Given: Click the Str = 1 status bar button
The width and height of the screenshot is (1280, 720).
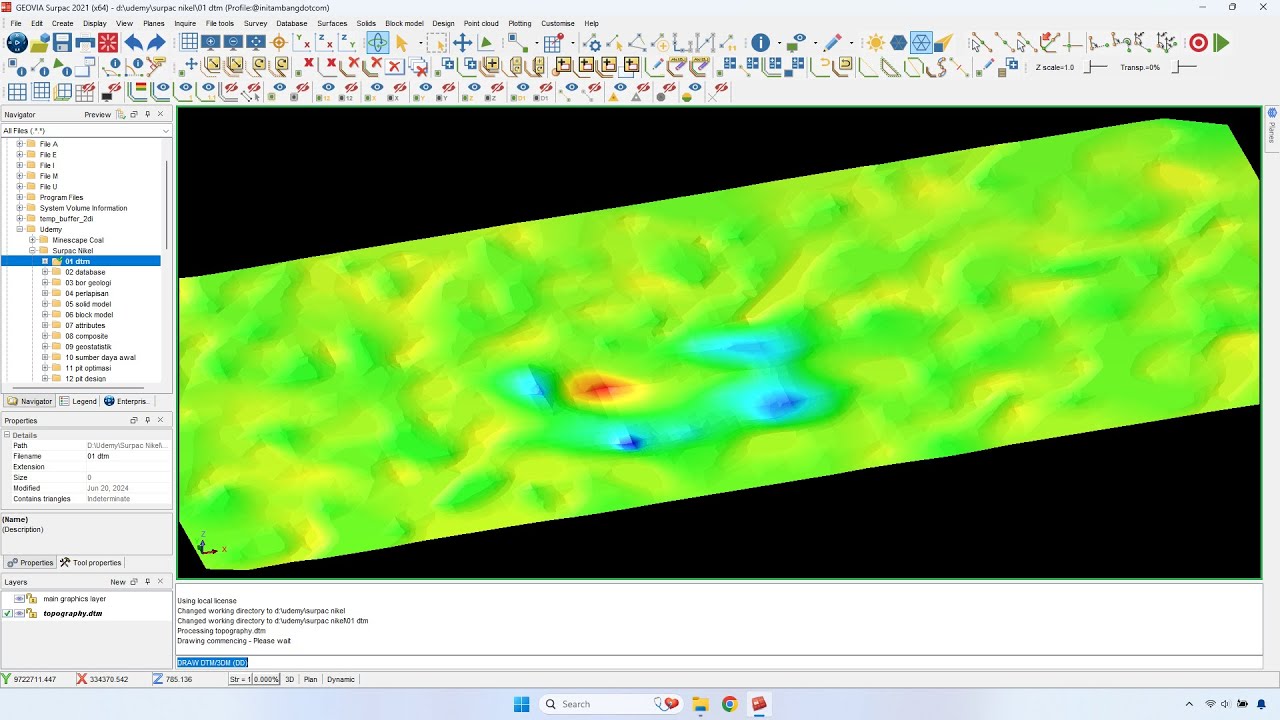Looking at the screenshot, I should pos(239,679).
